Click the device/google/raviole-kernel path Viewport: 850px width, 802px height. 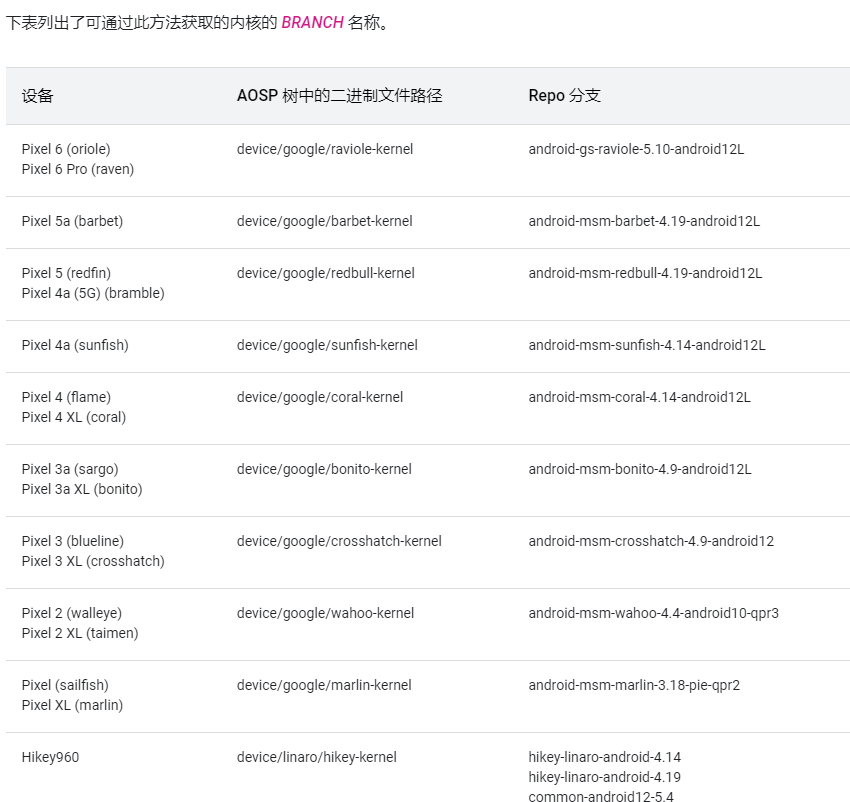(x=325, y=149)
